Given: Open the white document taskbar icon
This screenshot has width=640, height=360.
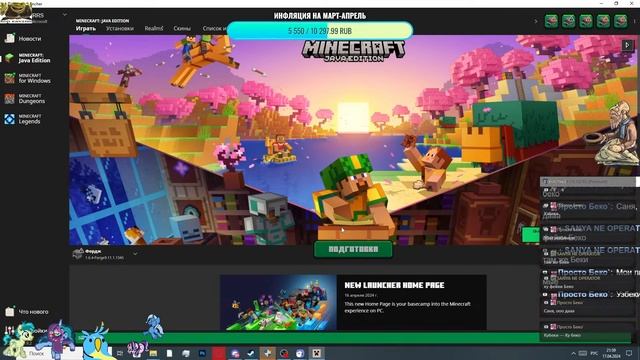Looking at the screenshot, I should pos(169,353).
